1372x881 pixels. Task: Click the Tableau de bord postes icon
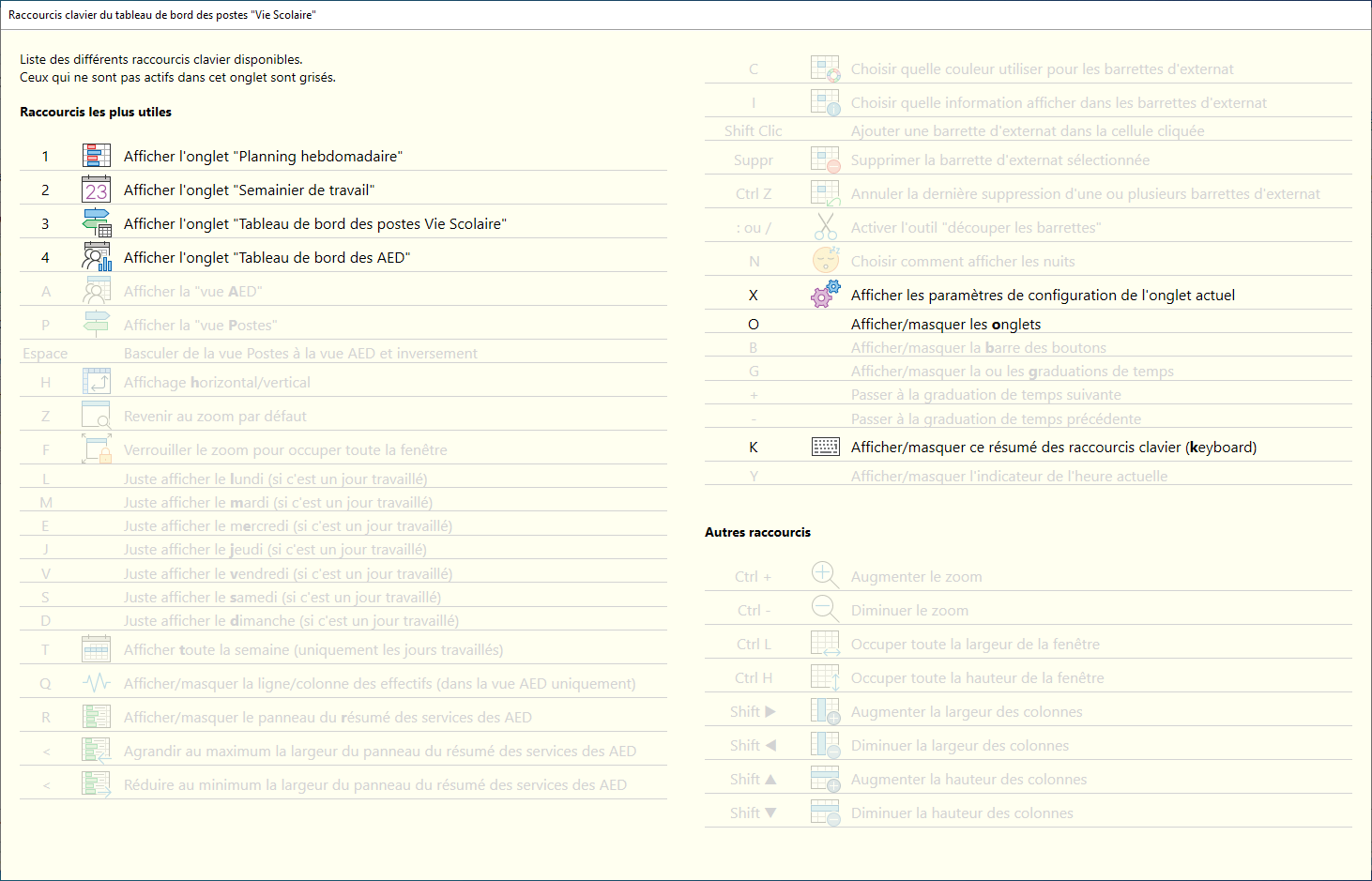[97, 223]
